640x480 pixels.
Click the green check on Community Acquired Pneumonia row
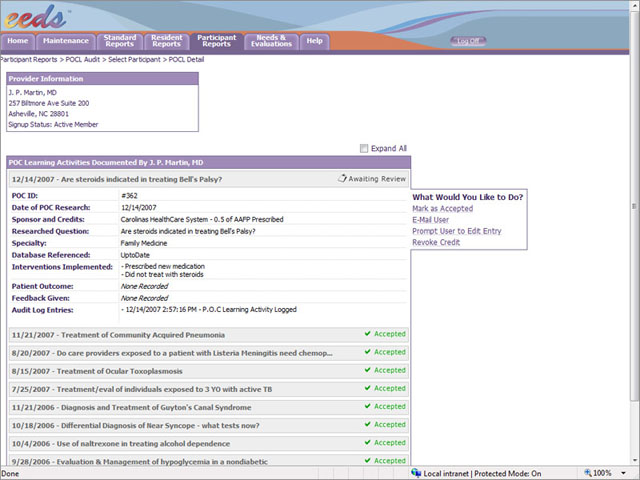(x=368, y=333)
